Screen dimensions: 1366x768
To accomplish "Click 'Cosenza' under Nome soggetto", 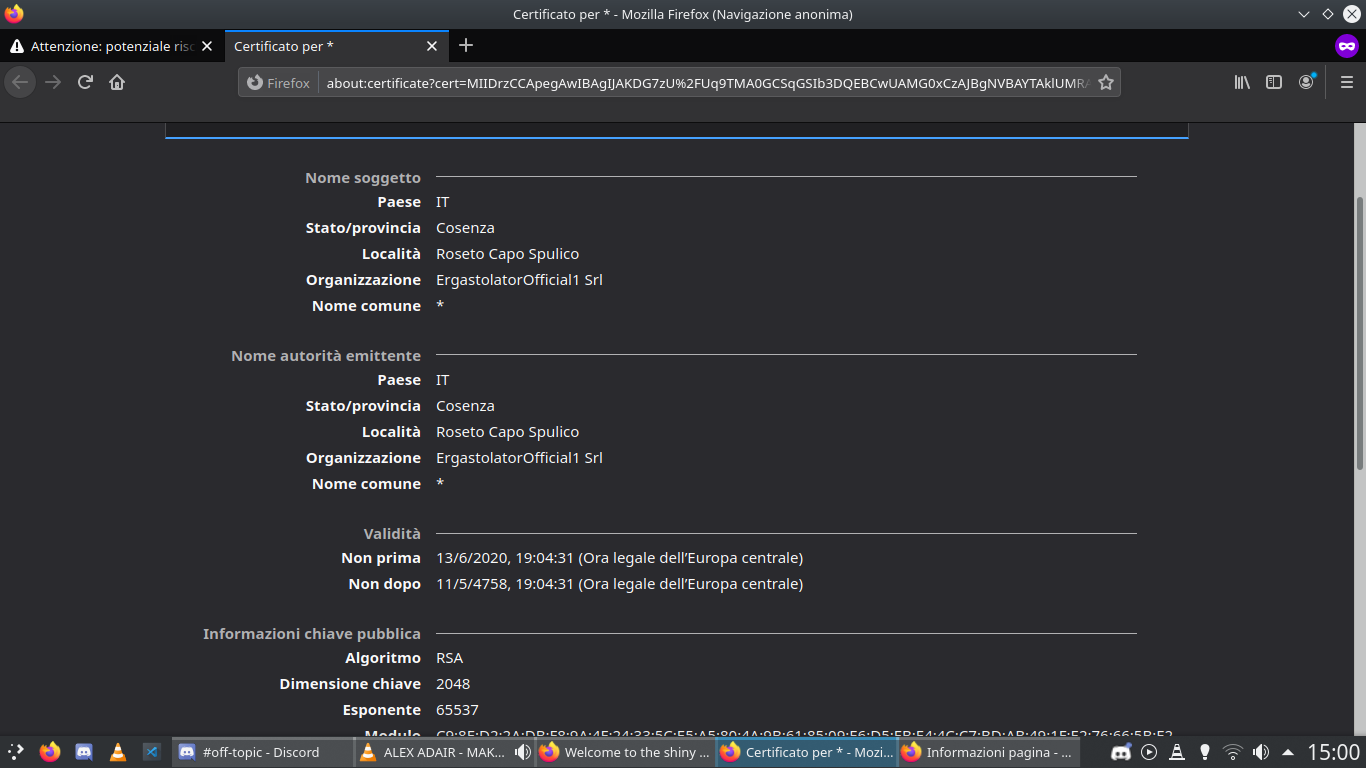I will pyautogui.click(x=465, y=228).
